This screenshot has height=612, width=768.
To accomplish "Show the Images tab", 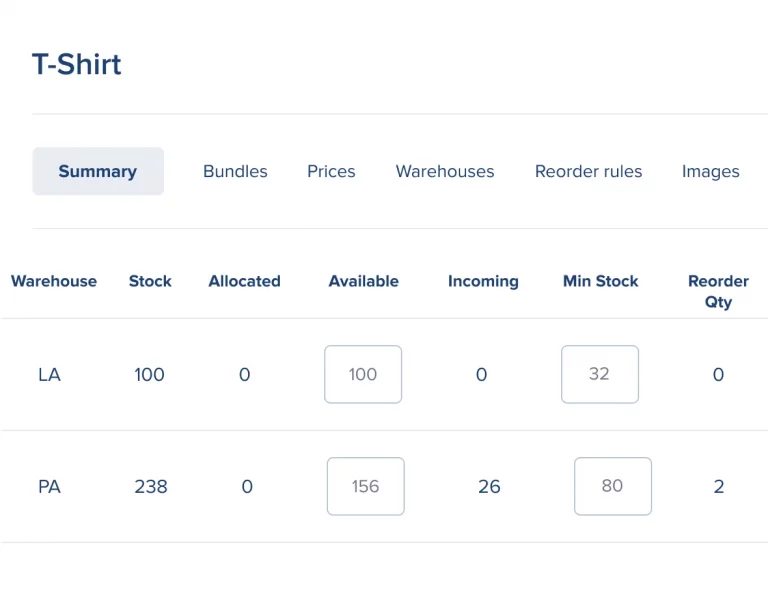I will (710, 171).
